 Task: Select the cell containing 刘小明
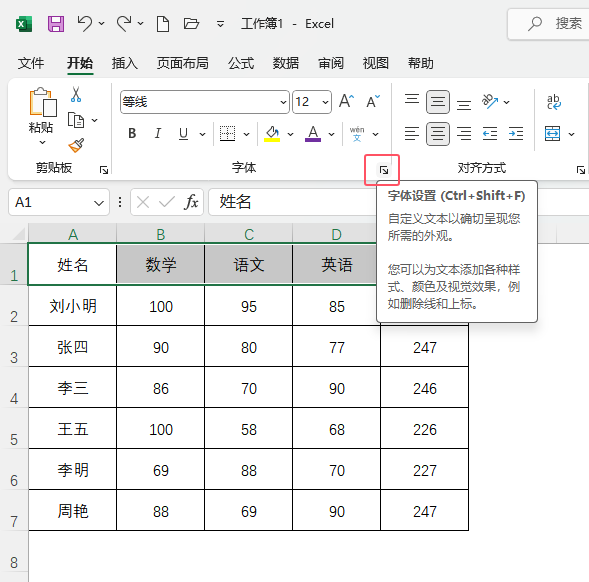coord(72,306)
